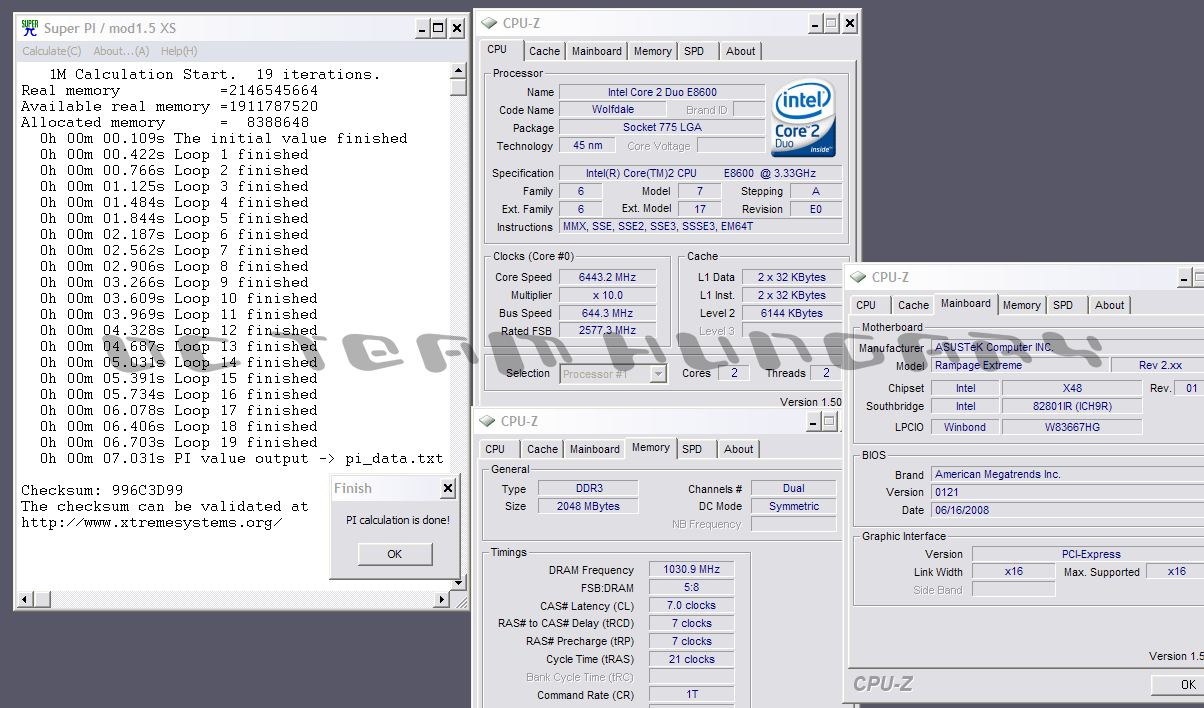Open the Processor #1 selection dropdown
The width and height of the screenshot is (1204, 708).
coord(613,374)
